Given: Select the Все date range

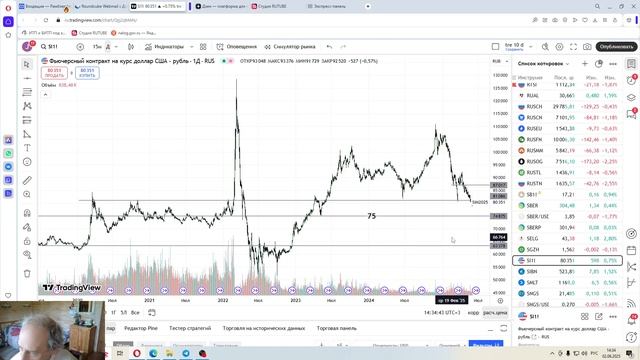Looking at the screenshot, I should click(x=135, y=313).
